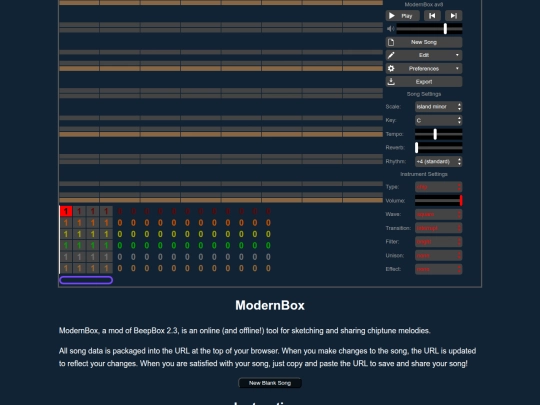
Task: Start playback with the Play button
Action: (402, 16)
